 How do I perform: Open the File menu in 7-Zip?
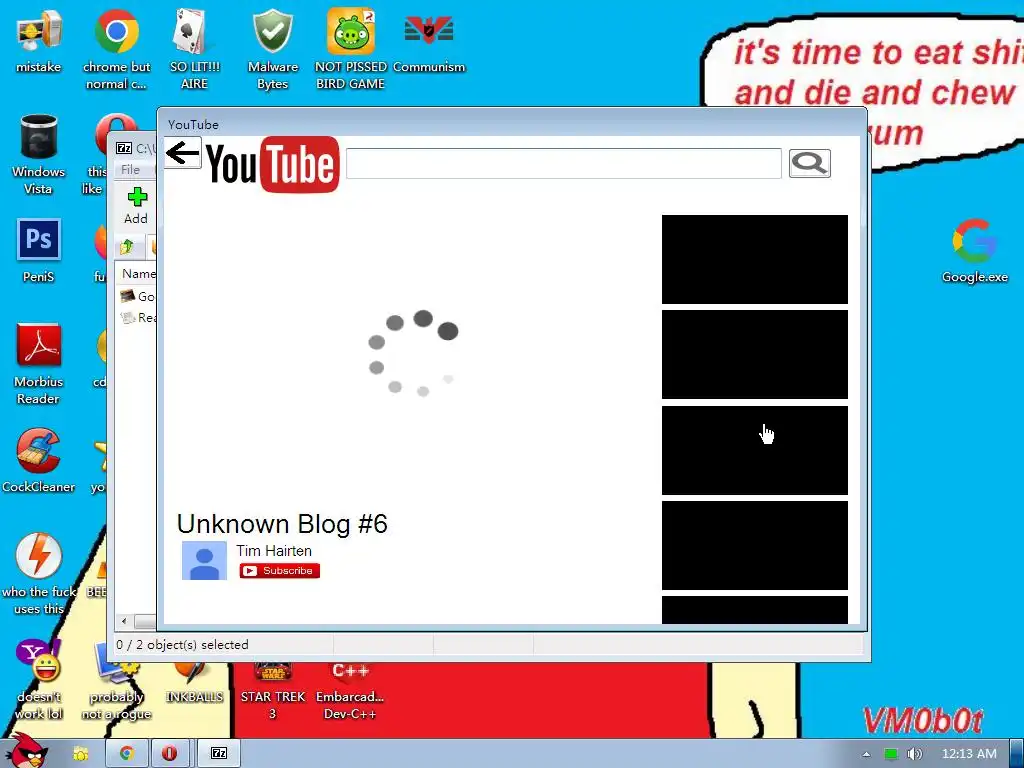(131, 170)
